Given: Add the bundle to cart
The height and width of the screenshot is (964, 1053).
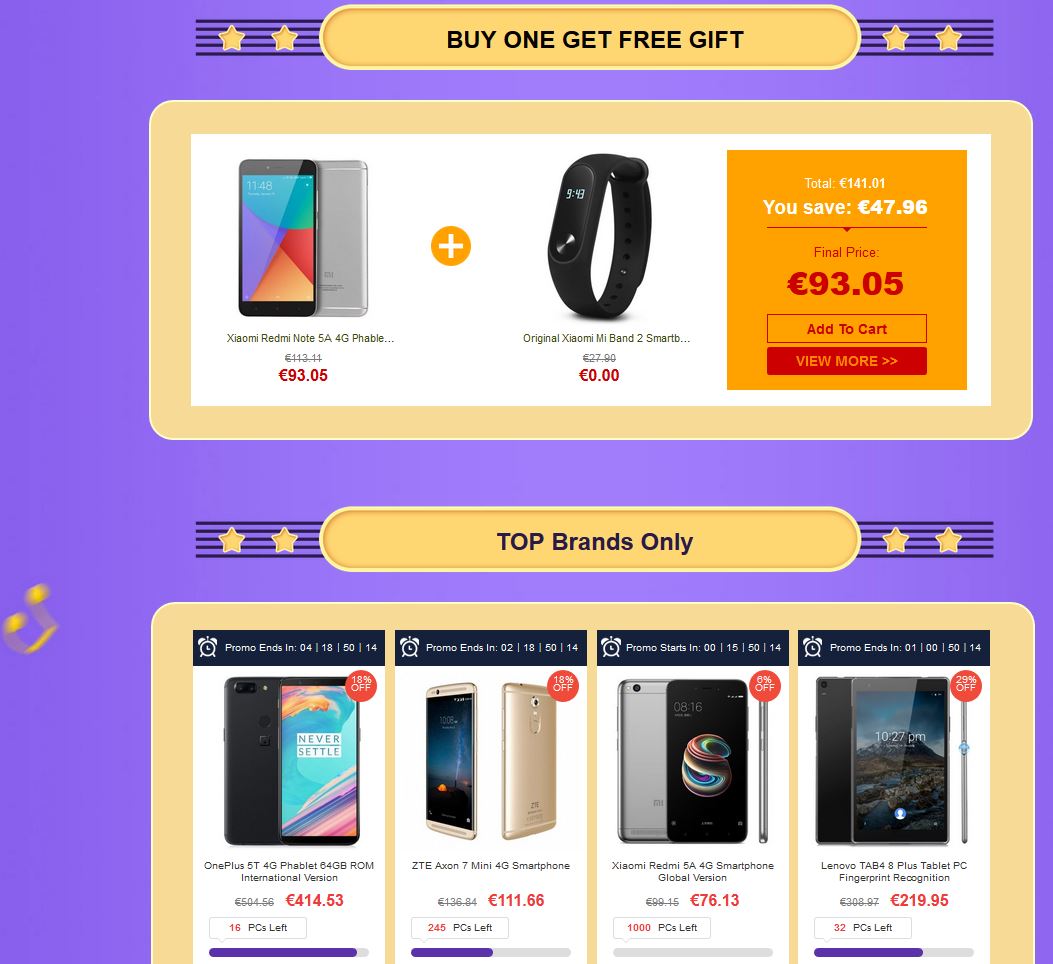Looking at the screenshot, I should click(x=847, y=328).
